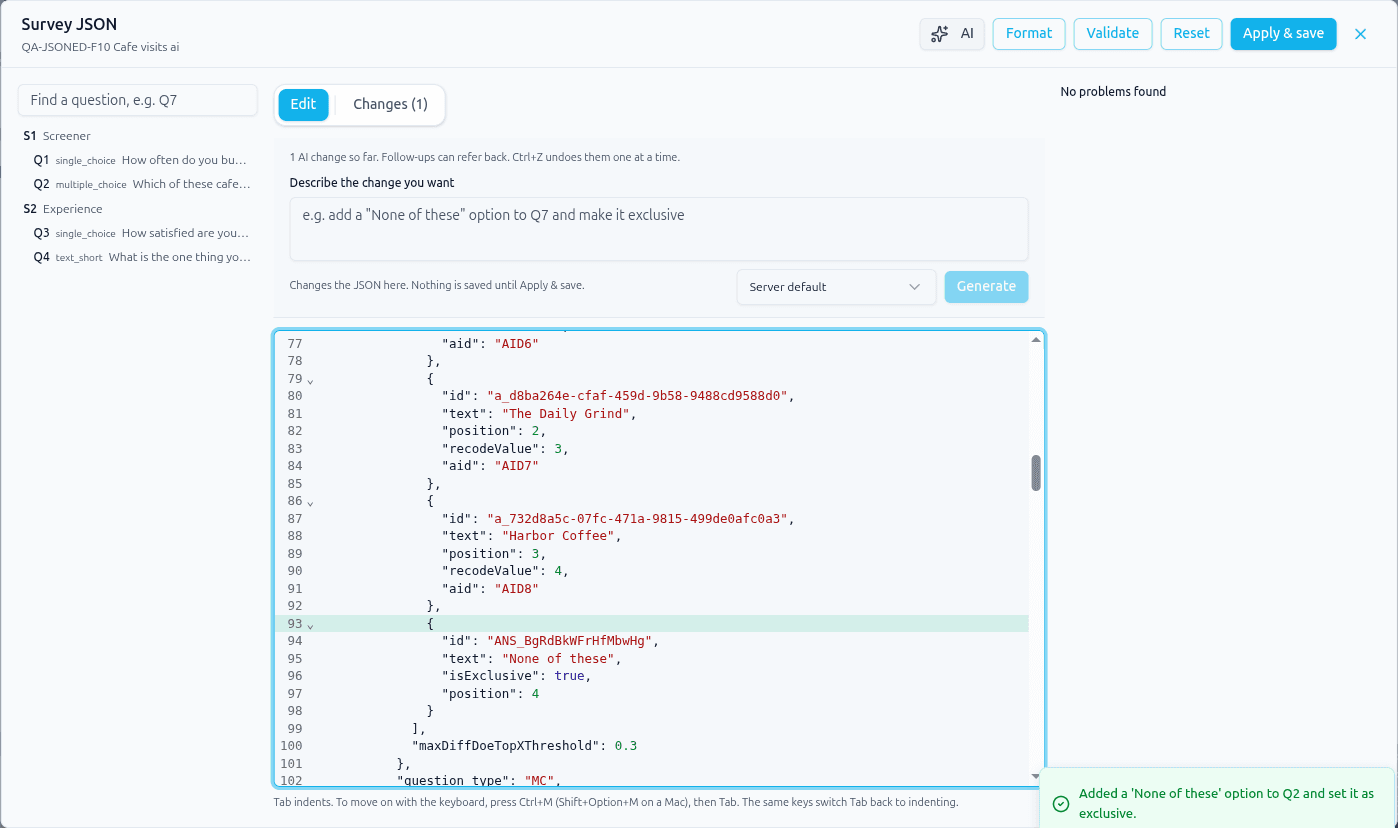The width and height of the screenshot is (1398, 828).
Task: Click the "The Daily Grind" text value
Action: pos(566,414)
